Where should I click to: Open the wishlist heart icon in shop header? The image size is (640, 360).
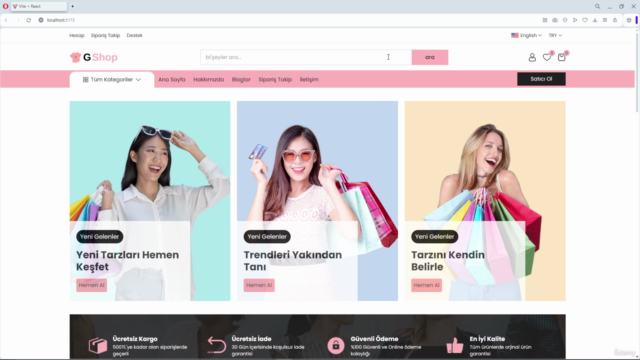tap(547, 57)
